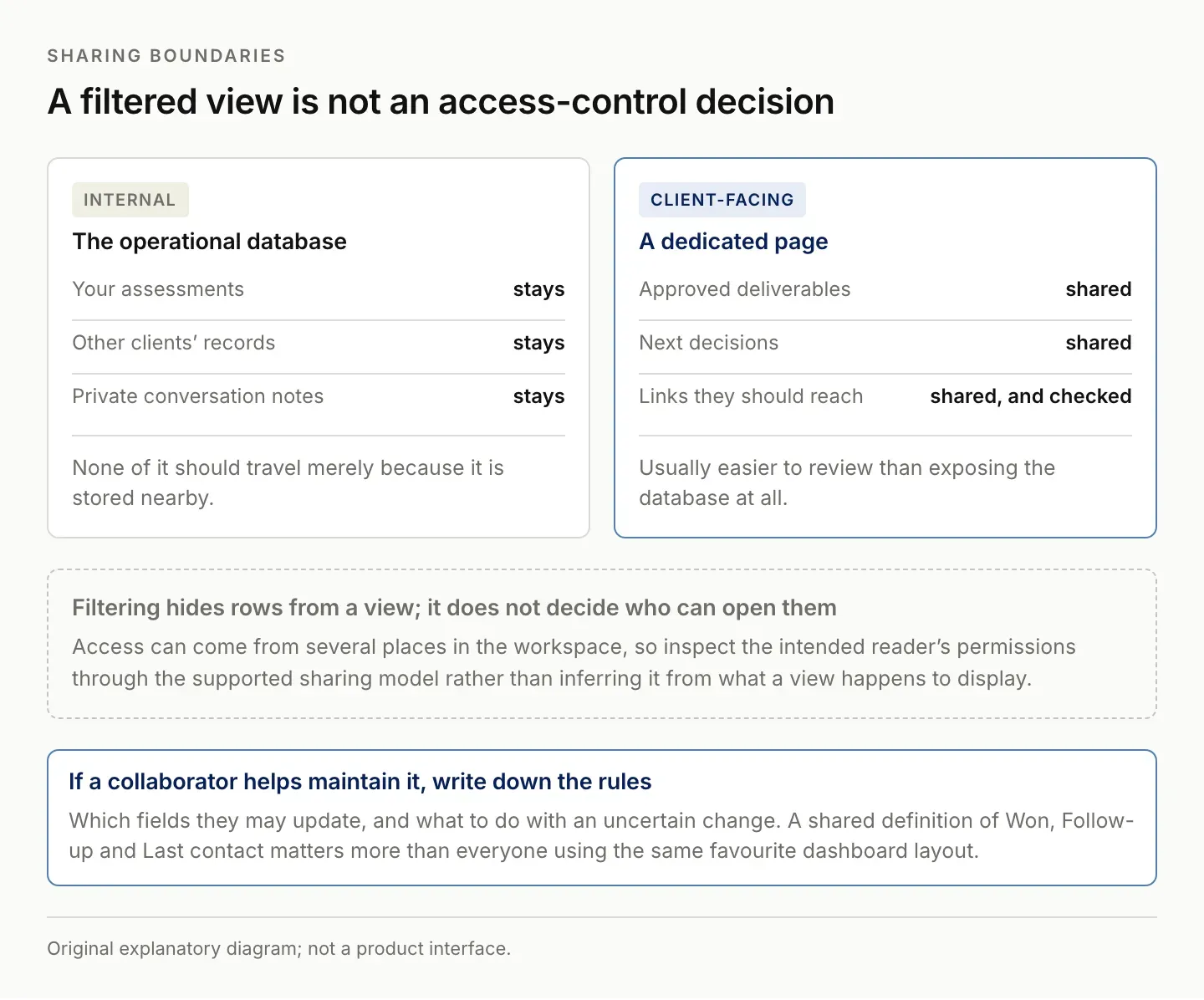The image size is (1204, 1000).
Task: Click 'shared' beside Approved deliverables
Action: coord(1098,289)
